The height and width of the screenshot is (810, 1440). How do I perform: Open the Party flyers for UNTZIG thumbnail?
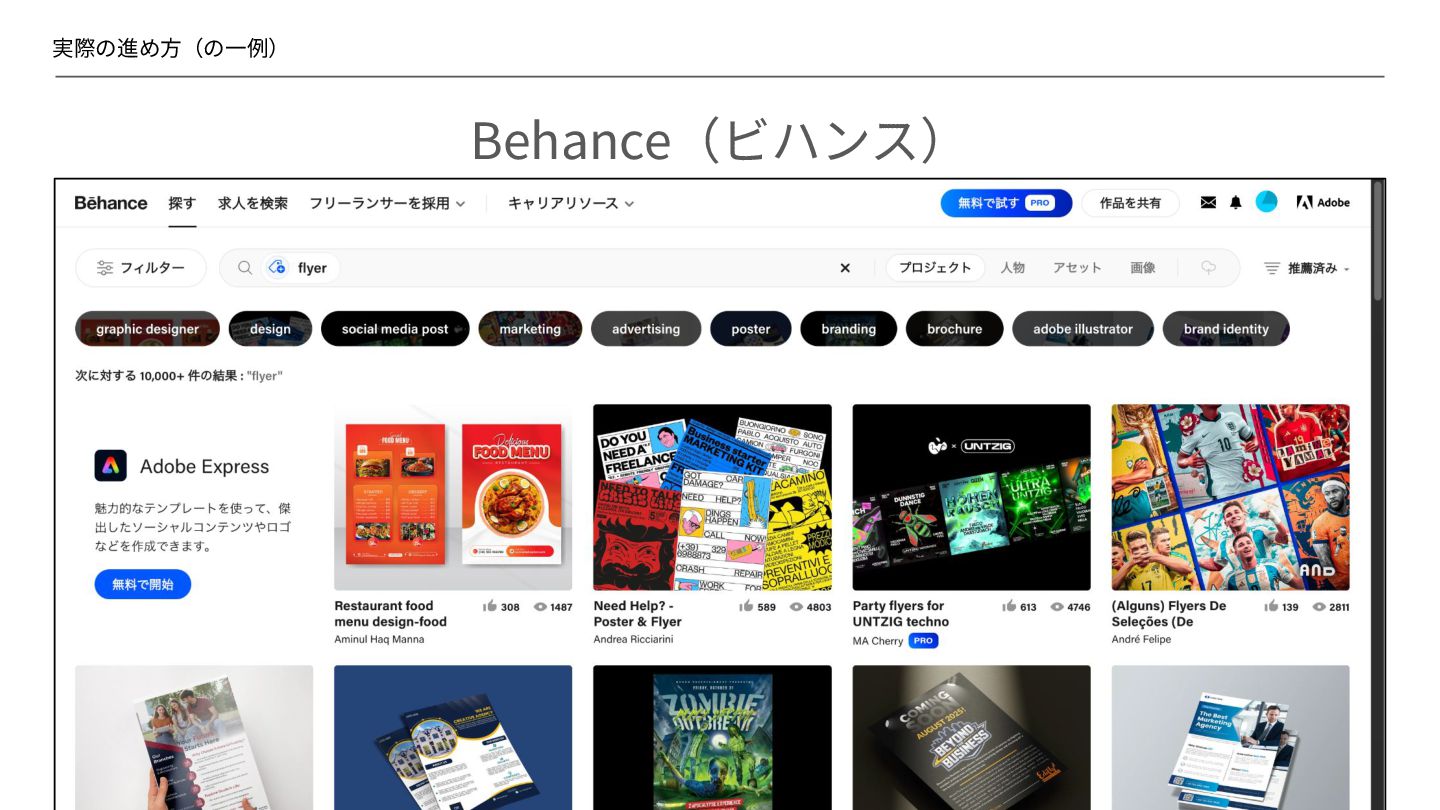[x=971, y=497]
